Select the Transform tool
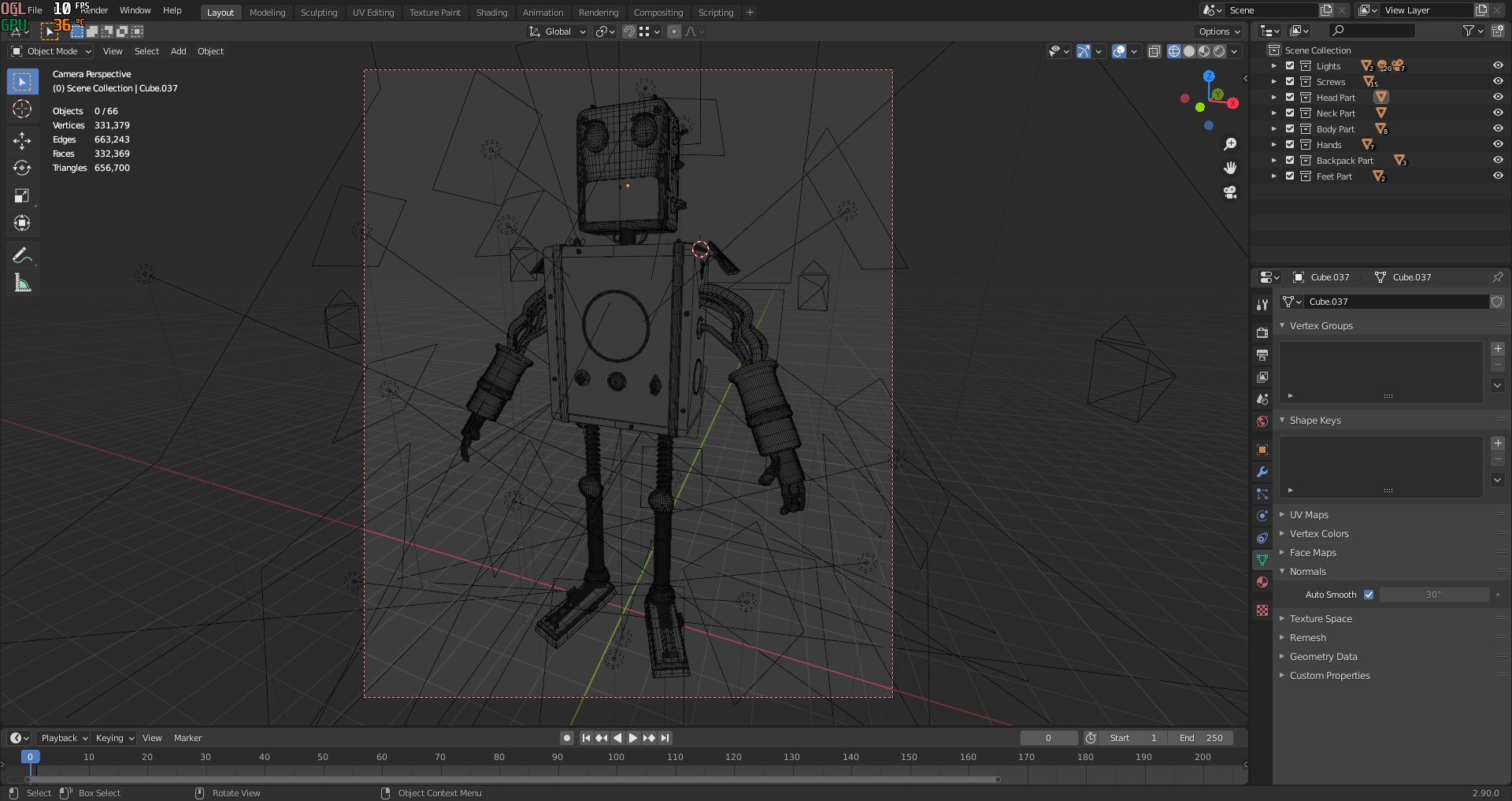 (22, 223)
